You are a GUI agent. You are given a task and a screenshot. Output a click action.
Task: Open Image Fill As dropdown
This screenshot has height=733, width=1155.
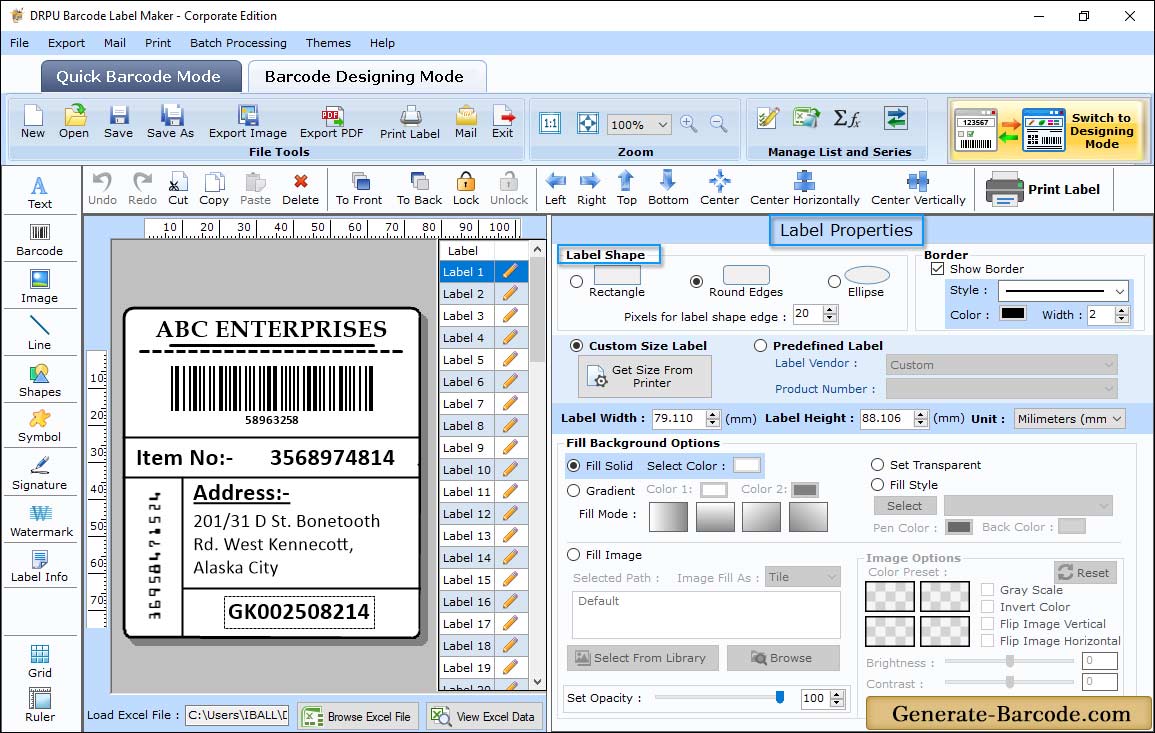[x=803, y=577]
